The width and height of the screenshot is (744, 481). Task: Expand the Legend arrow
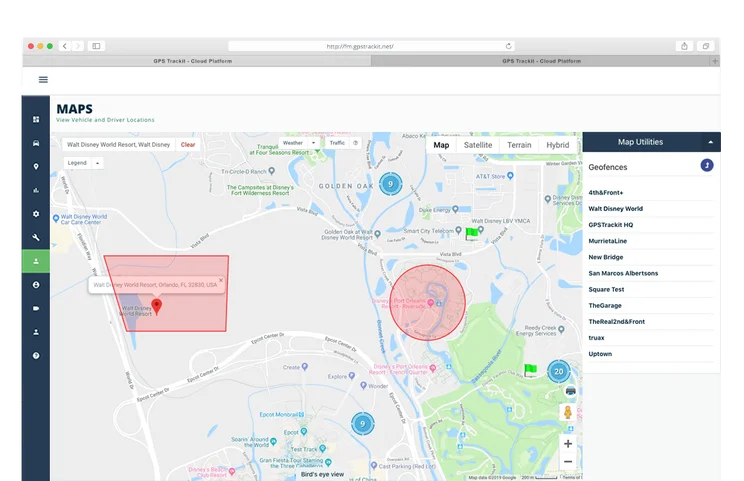(97, 163)
